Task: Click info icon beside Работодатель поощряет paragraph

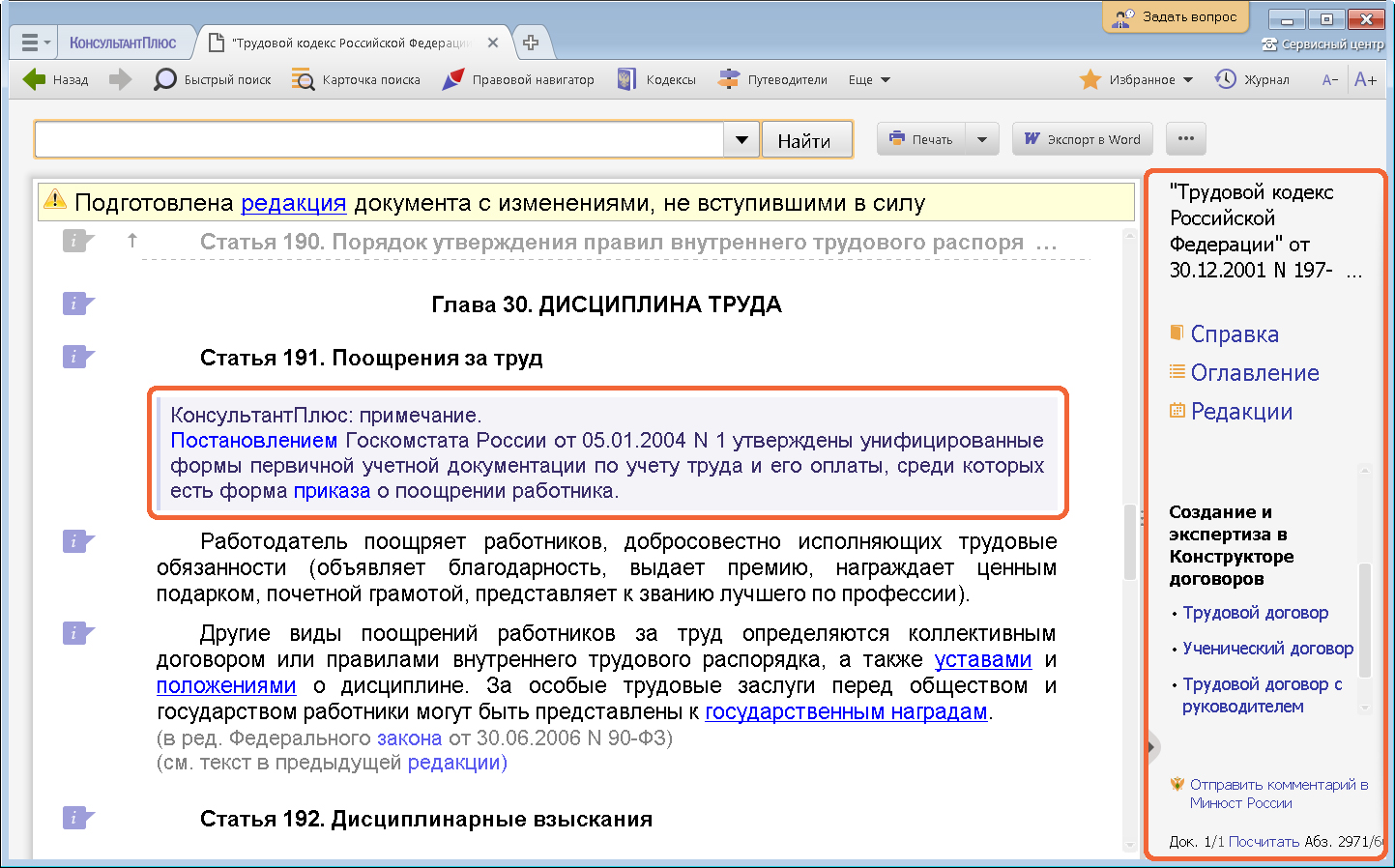Action: [77, 541]
